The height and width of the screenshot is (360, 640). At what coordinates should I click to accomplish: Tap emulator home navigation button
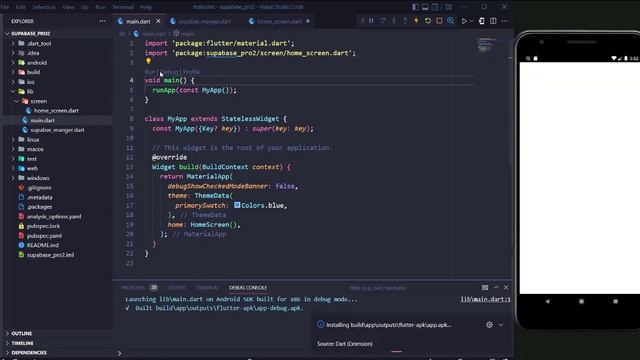pyautogui.click(x=581, y=301)
